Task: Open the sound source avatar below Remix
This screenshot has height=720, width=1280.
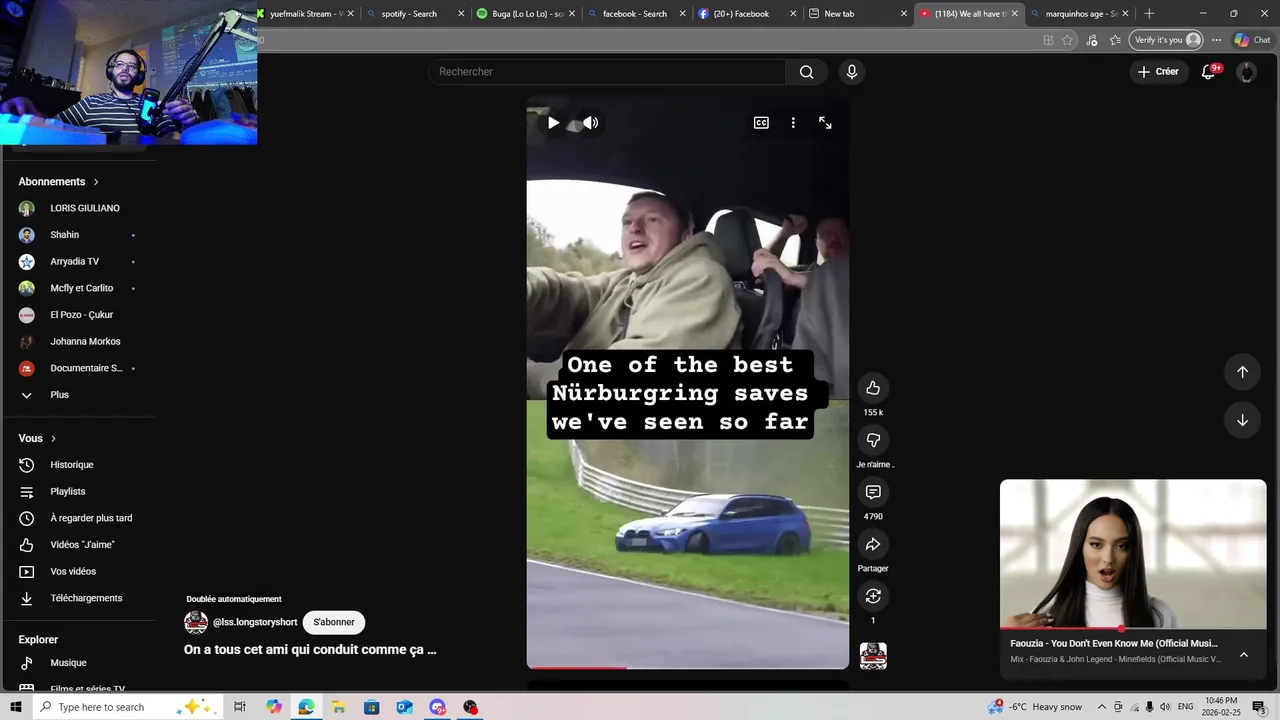Action: click(873, 656)
